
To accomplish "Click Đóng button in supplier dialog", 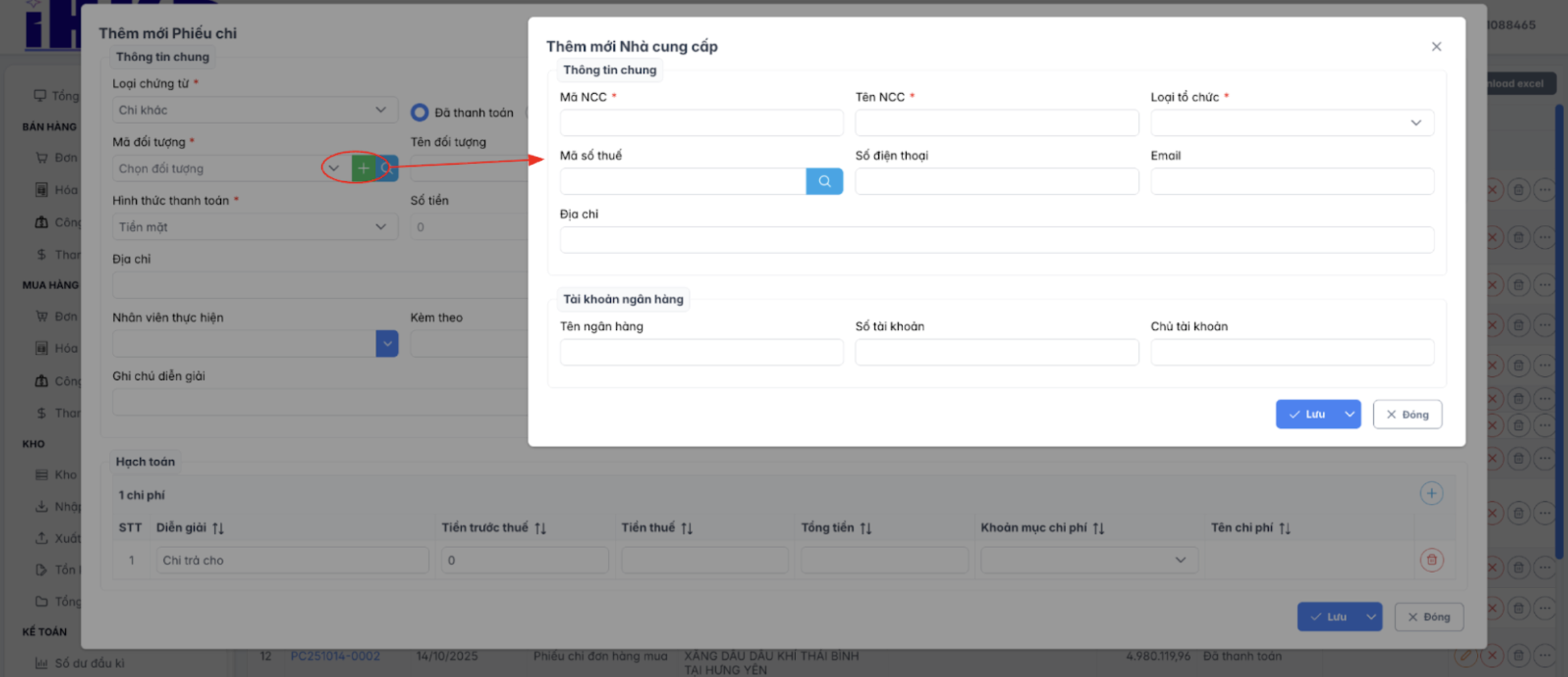I will coord(1407,414).
